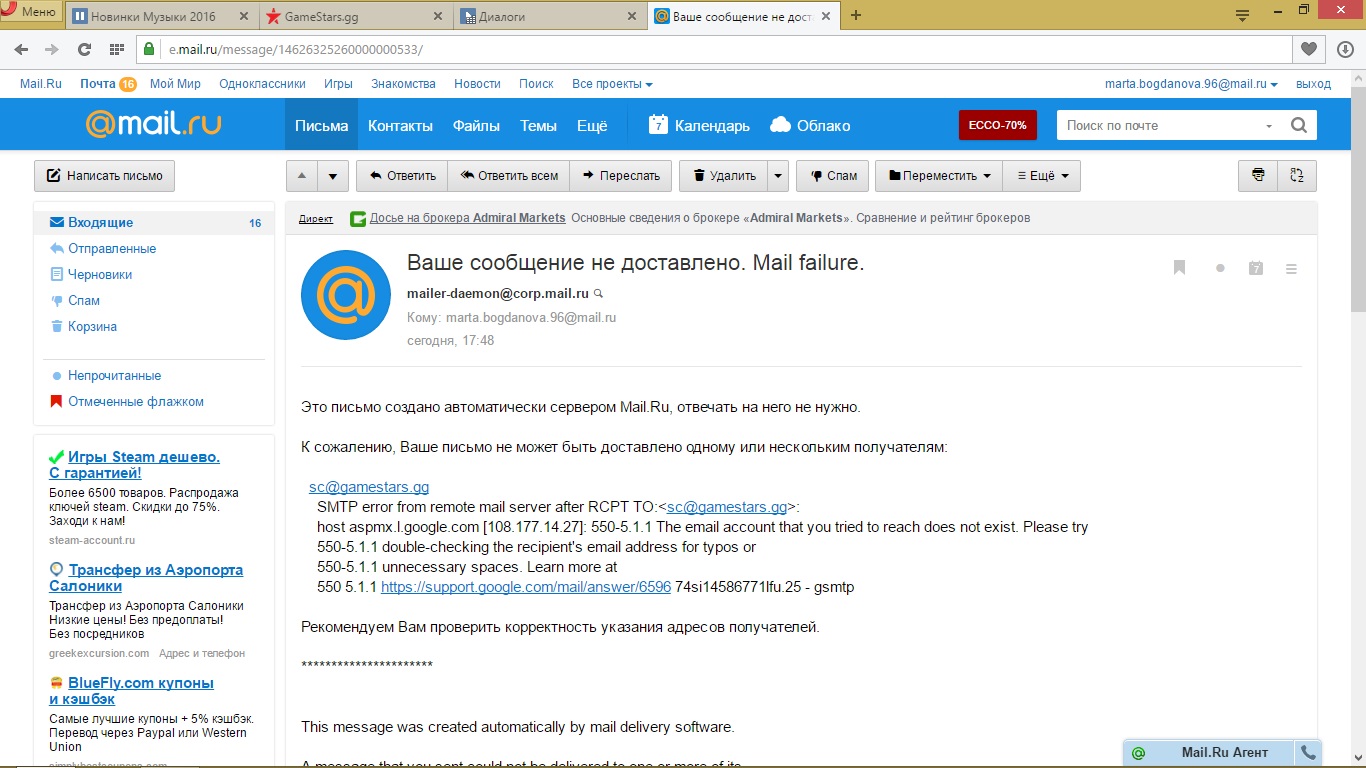Viewport: 1366px width, 768px height.
Task: Print the message printer icon
Action: pos(1258,175)
